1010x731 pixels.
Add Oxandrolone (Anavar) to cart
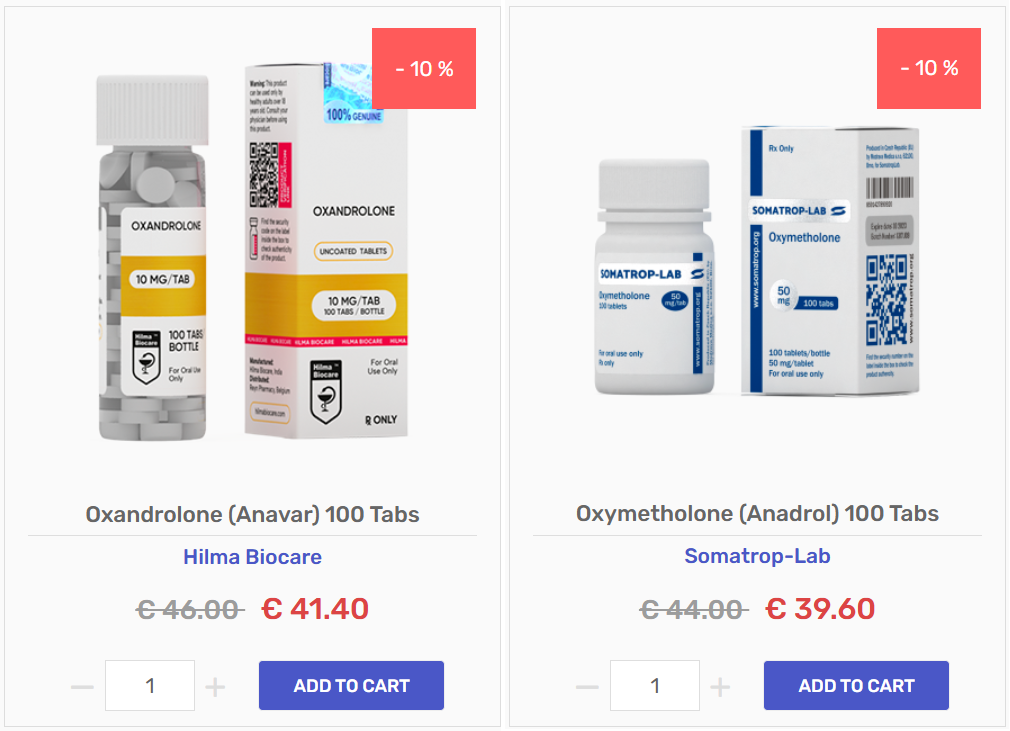click(x=351, y=685)
